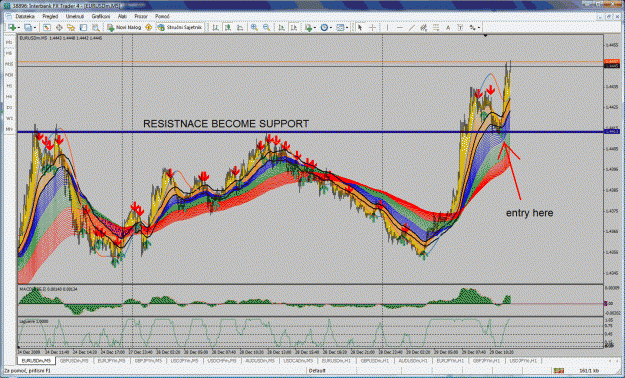
Task: Expand the Profiles dropdown arrow
Action: (35, 28)
